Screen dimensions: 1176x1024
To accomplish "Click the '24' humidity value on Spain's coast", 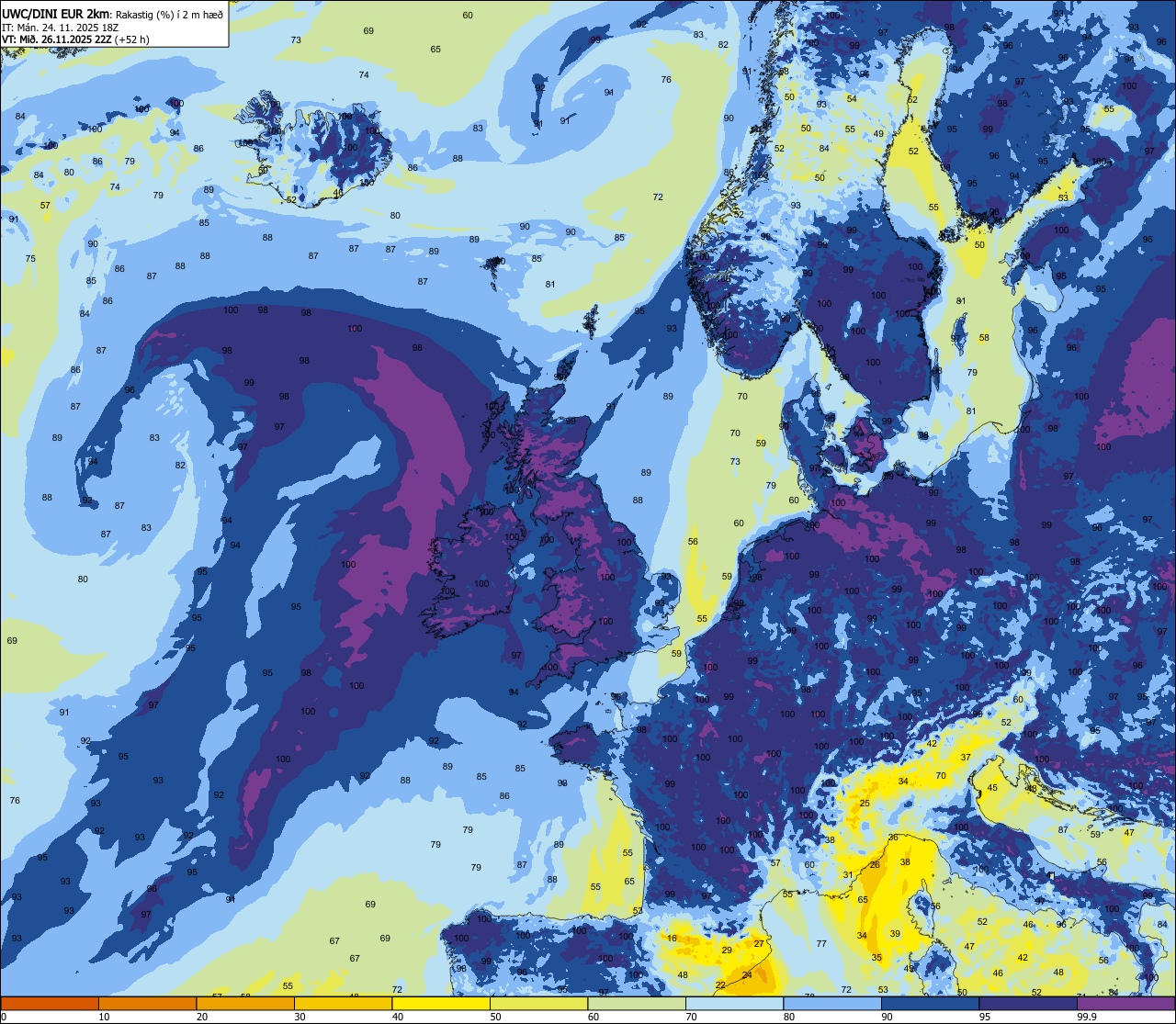I will coord(747,975).
